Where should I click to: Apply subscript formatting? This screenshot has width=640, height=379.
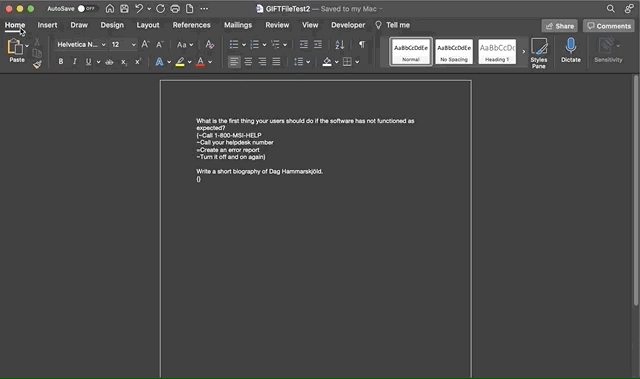124,62
